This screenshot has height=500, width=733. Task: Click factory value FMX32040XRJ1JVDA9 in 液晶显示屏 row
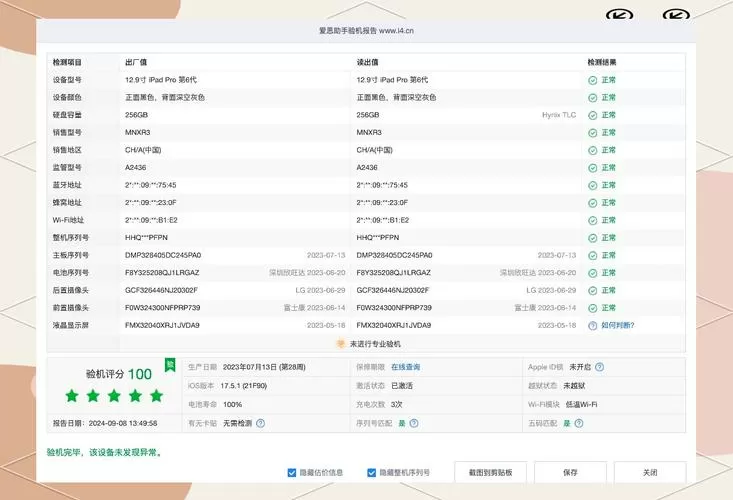tap(162, 325)
